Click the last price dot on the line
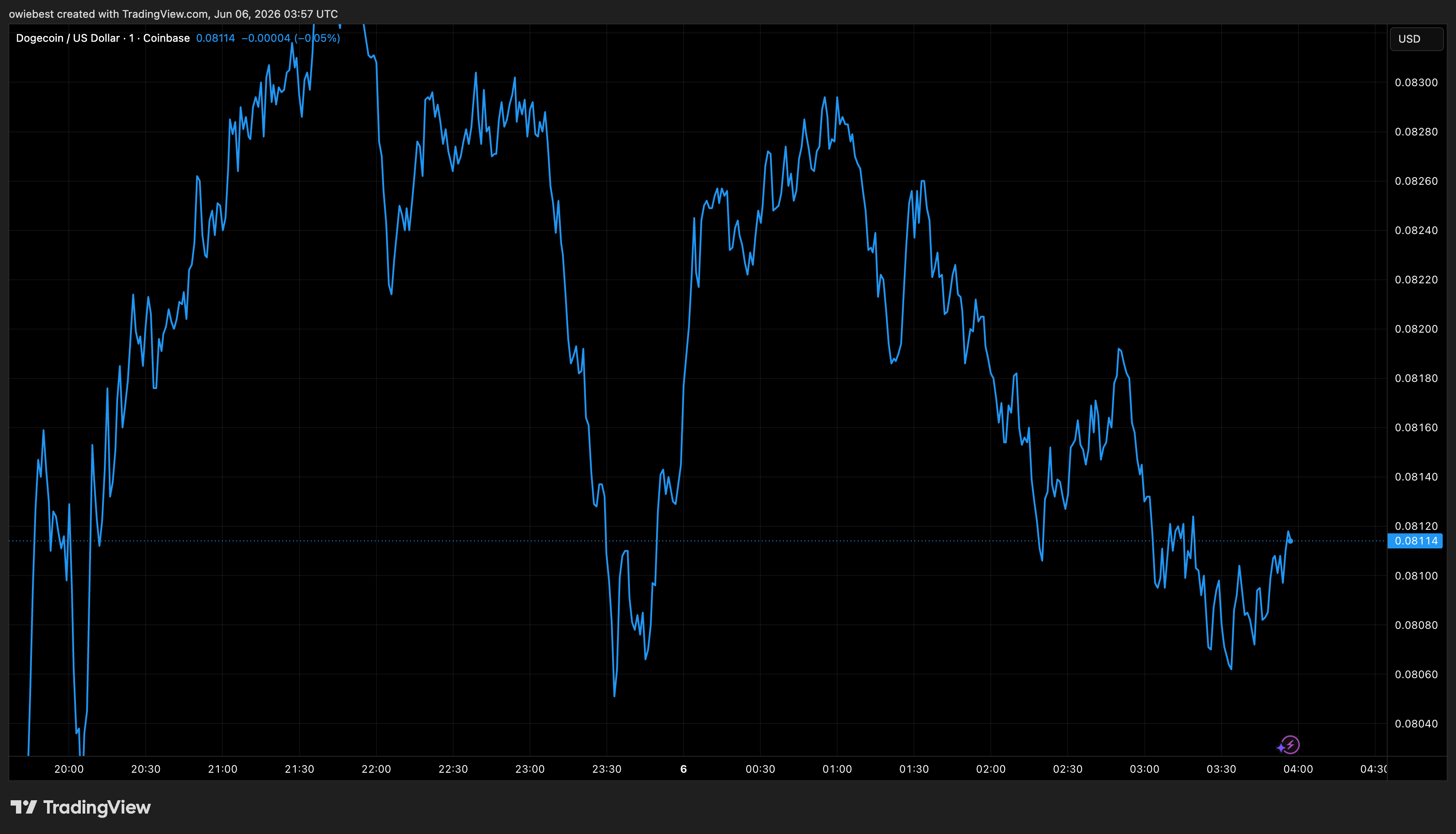The width and height of the screenshot is (1456, 834). coord(1290,541)
